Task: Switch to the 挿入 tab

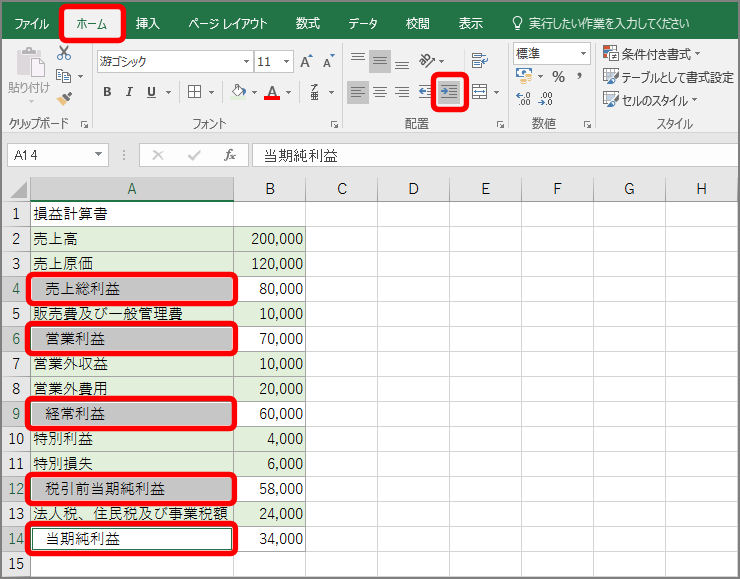Action: [148, 24]
